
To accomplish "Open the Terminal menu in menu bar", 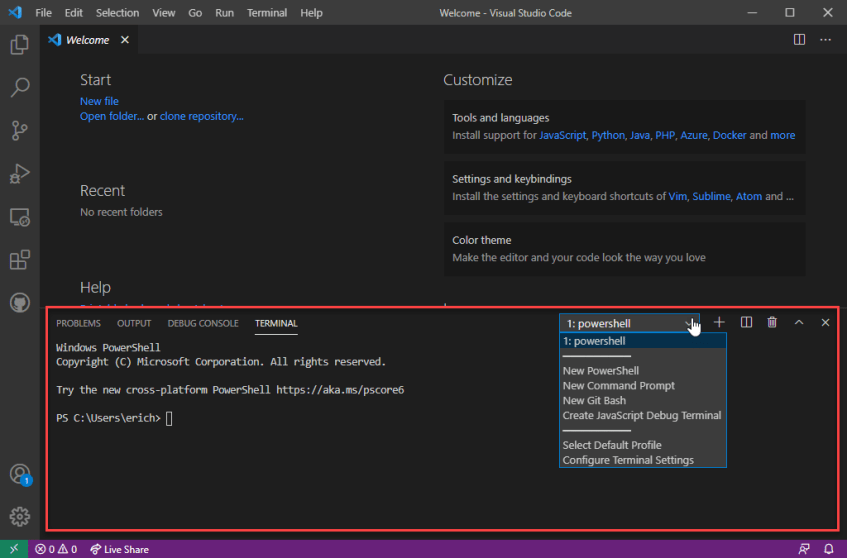I will [x=267, y=13].
